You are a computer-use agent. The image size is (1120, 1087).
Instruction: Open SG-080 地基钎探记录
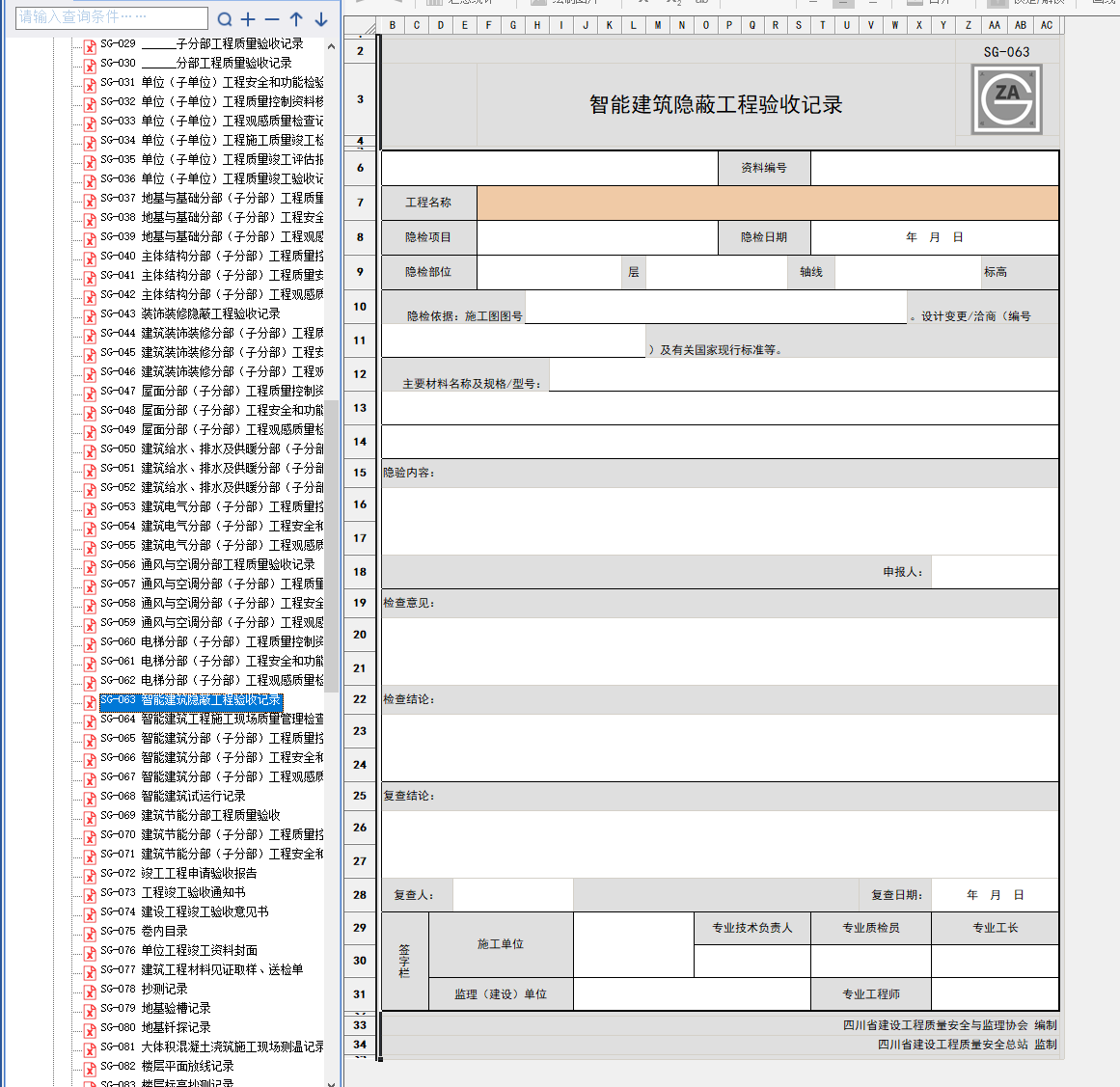[155, 1027]
